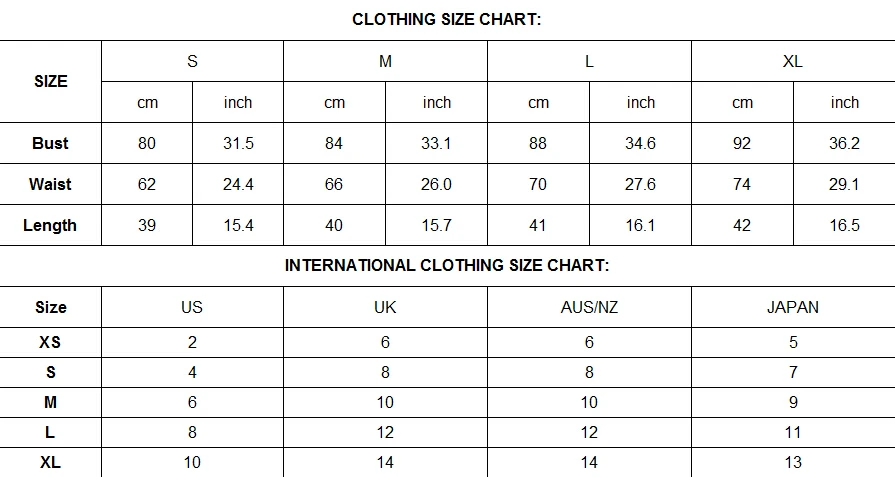Select the S size column header
The width and height of the screenshot is (895, 477).
coord(192,61)
